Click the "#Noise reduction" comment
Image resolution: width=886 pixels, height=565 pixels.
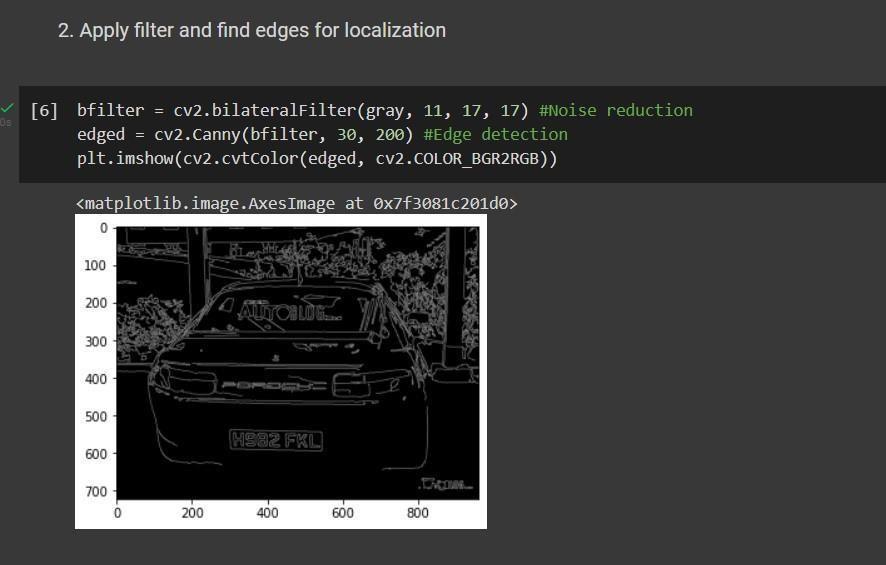point(616,110)
